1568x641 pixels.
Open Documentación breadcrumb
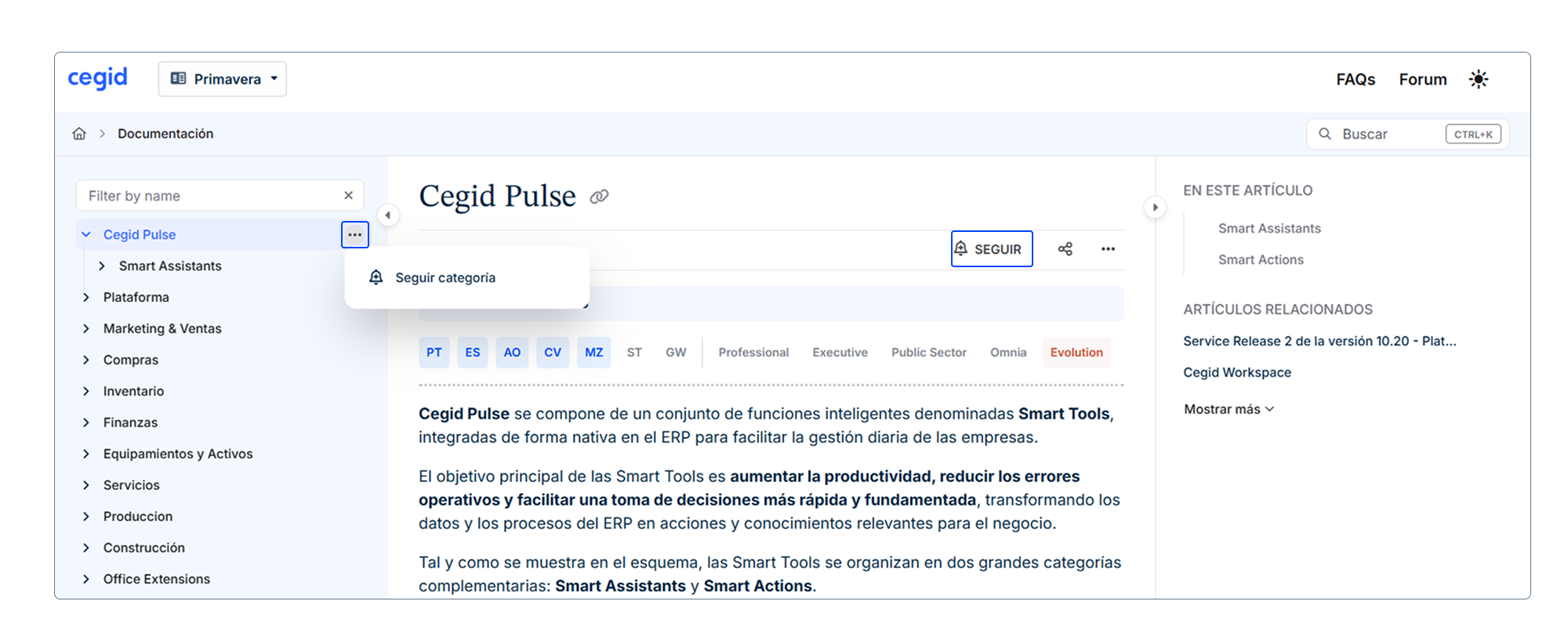[x=165, y=134]
